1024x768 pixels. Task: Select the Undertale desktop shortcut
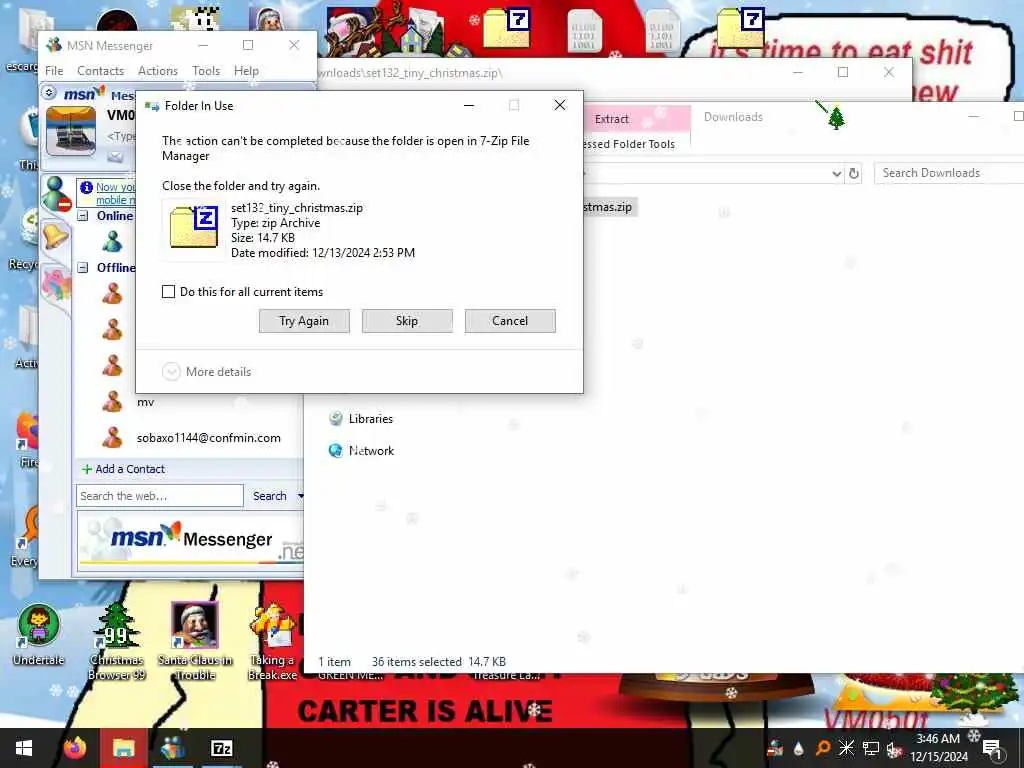[39, 635]
